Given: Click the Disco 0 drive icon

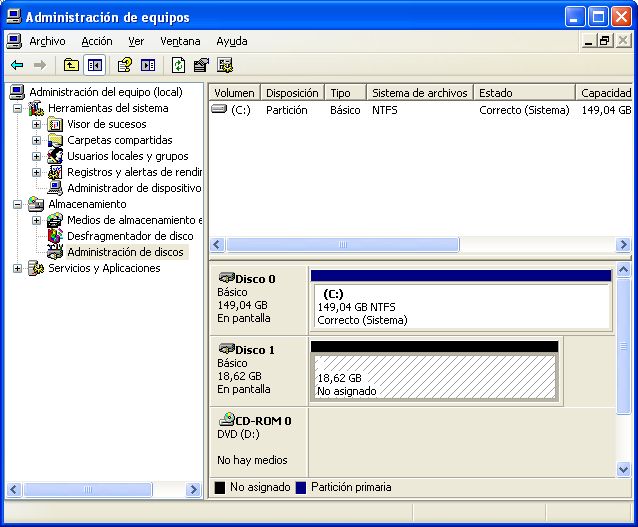Looking at the screenshot, I should click(226, 279).
